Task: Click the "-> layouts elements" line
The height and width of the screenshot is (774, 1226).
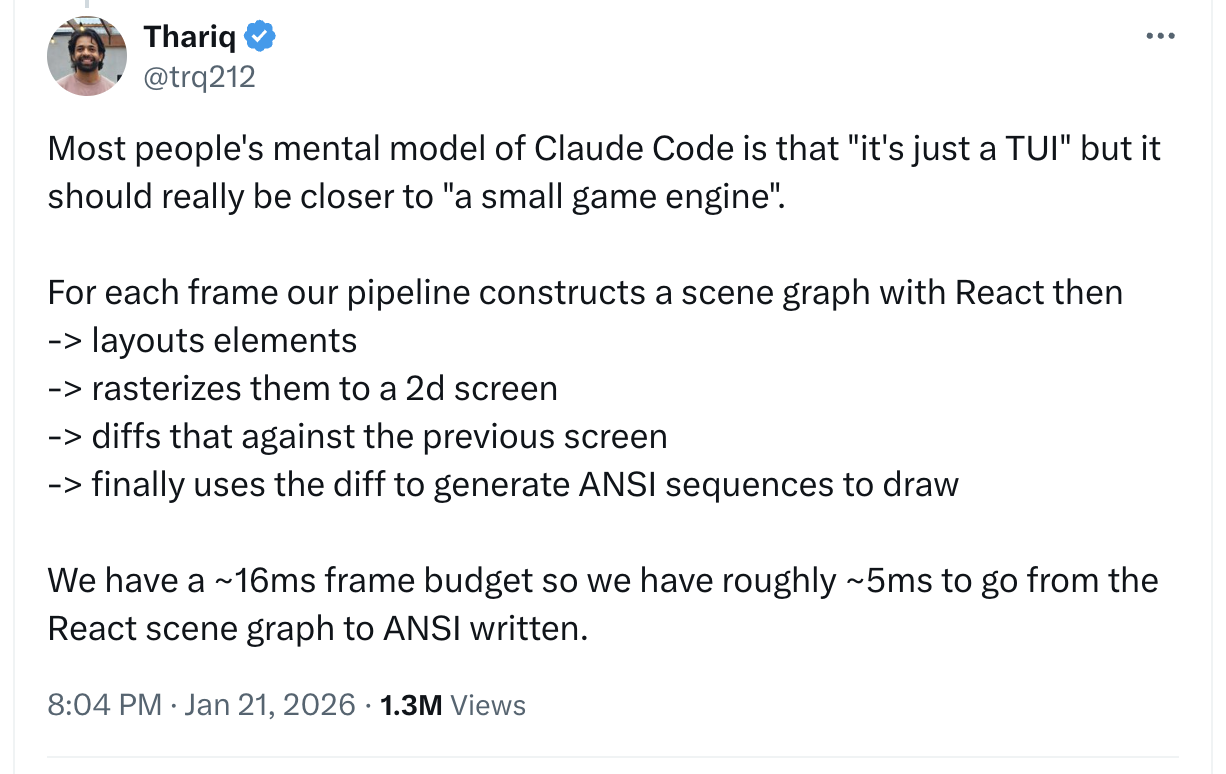Action: pyautogui.click(x=202, y=340)
